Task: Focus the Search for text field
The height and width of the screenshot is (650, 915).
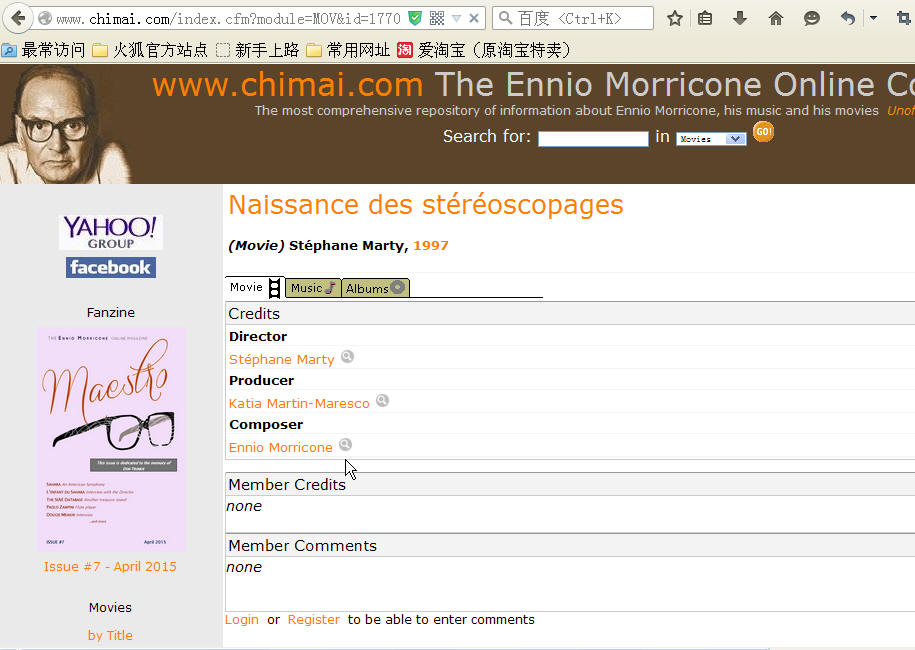Action: pos(593,139)
